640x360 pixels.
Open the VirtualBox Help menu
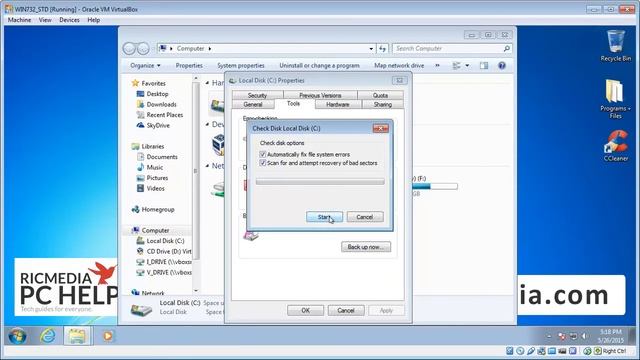point(93,20)
